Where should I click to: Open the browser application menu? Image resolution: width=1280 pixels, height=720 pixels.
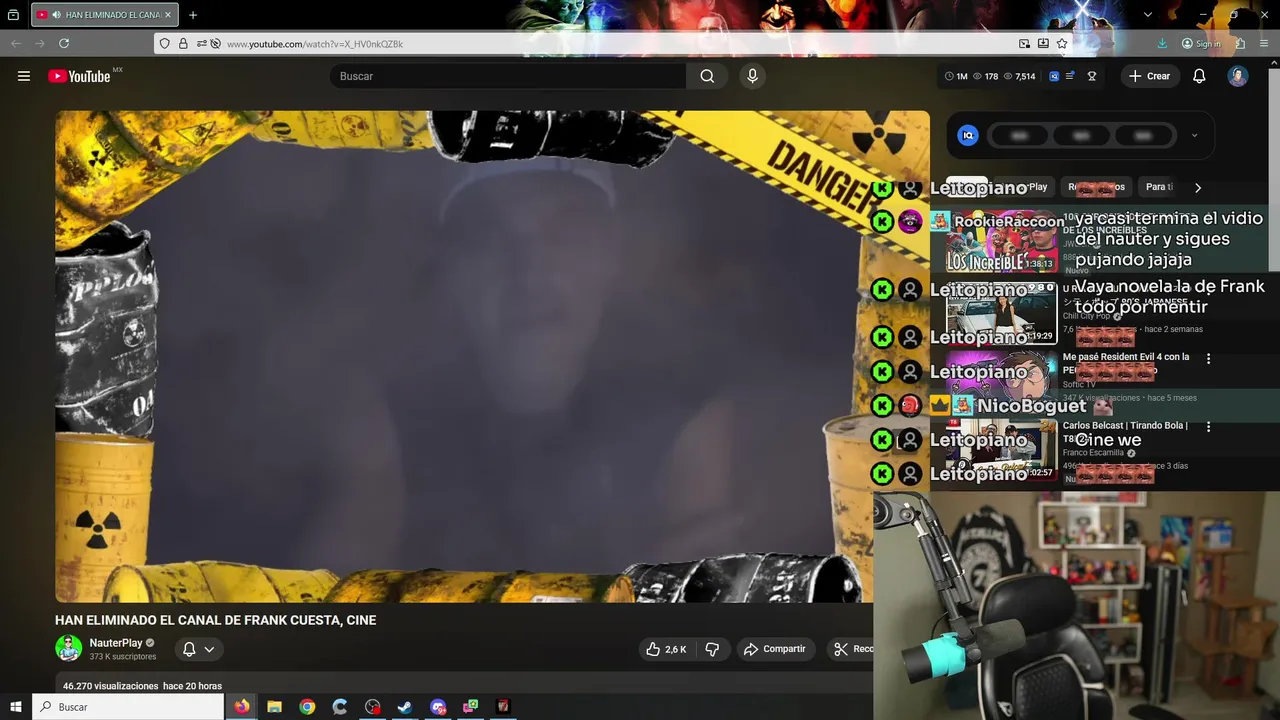pyautogui.click(x=1264, y=44)
